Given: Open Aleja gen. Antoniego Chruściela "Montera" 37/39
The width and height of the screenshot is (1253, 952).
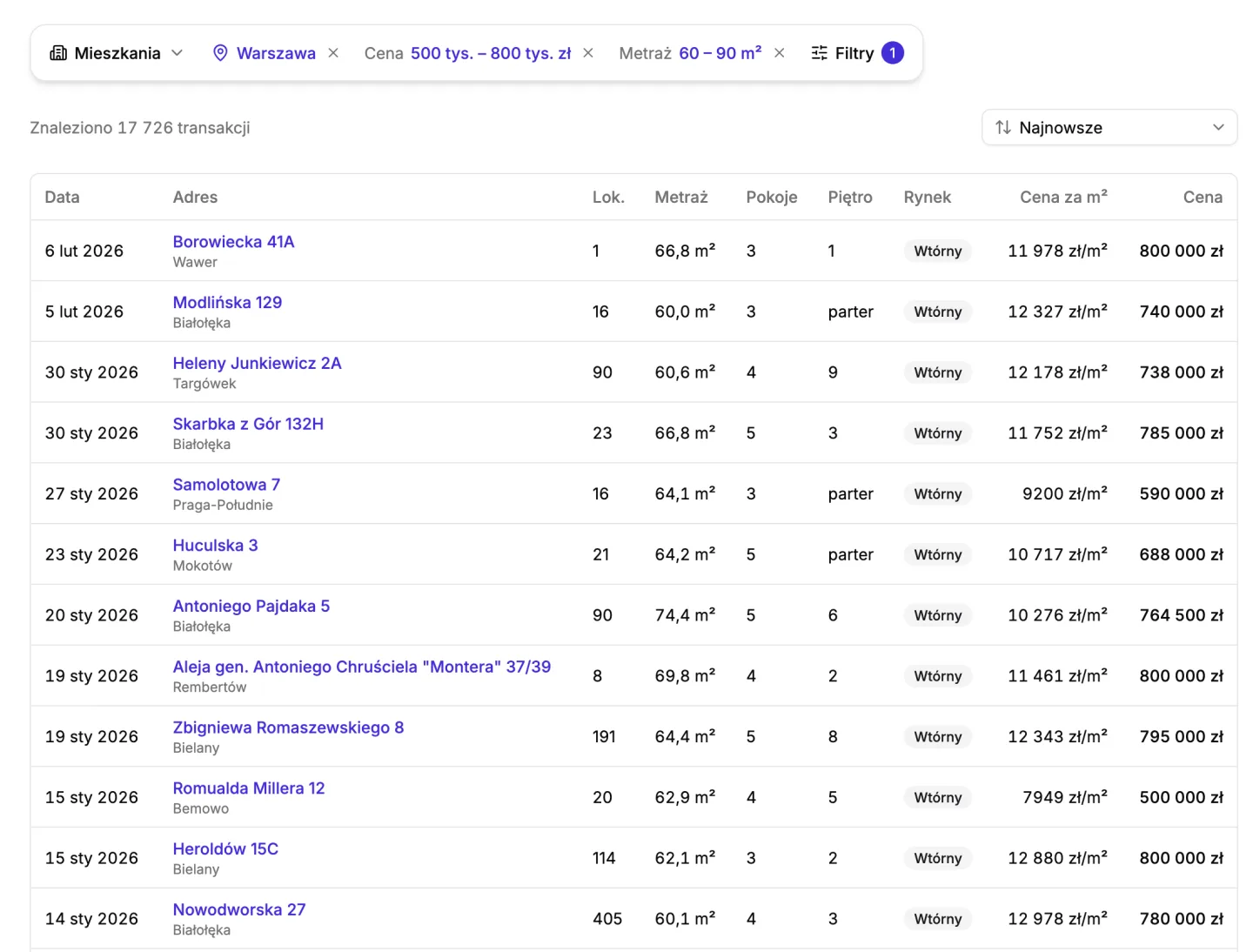Looking at the screenshot, I should tap(361, 667).
